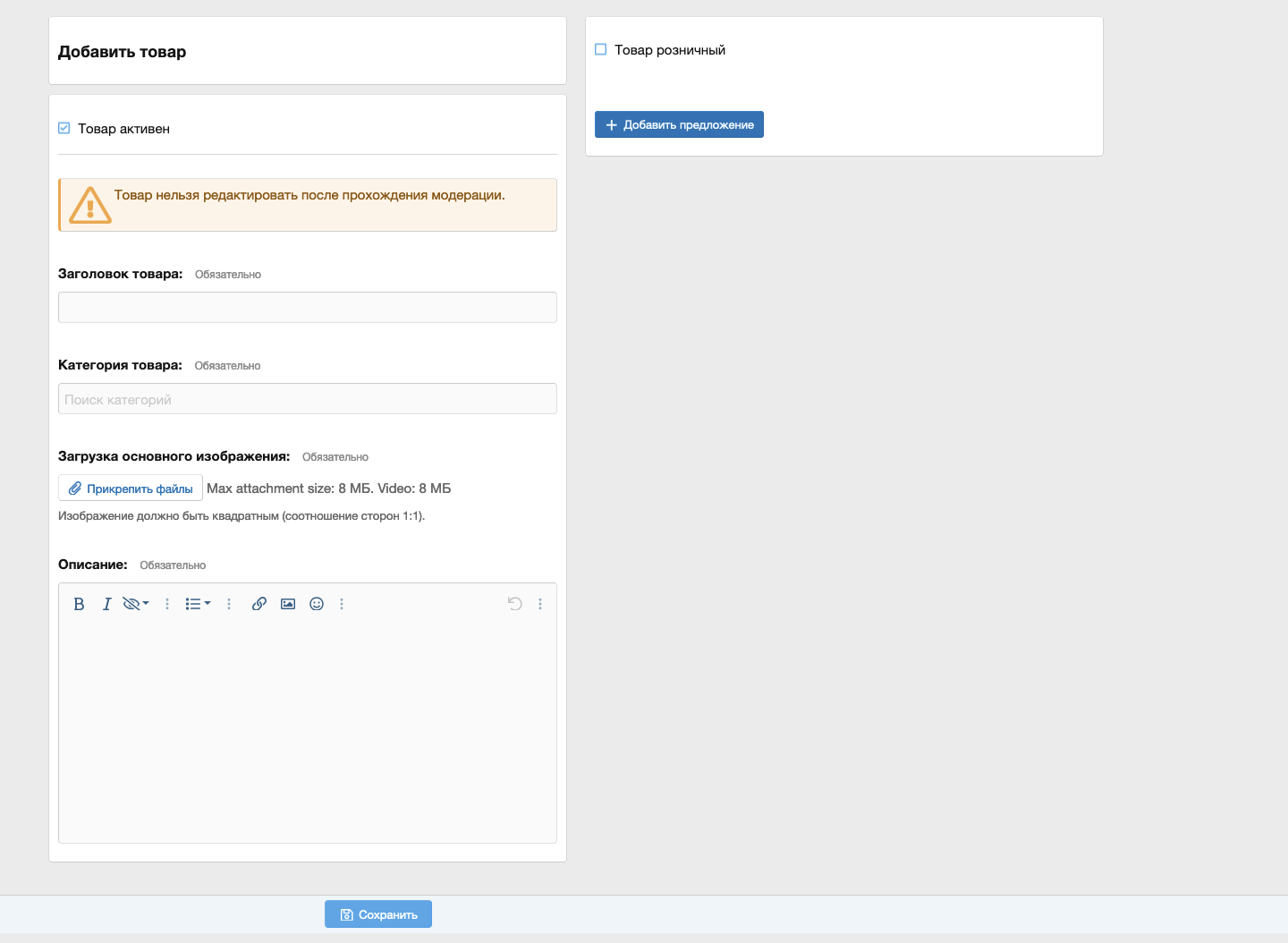The image size is (1288, 943).
Task: Open the 'Поиск категорий' category selector
Action: tap(307, 399)
